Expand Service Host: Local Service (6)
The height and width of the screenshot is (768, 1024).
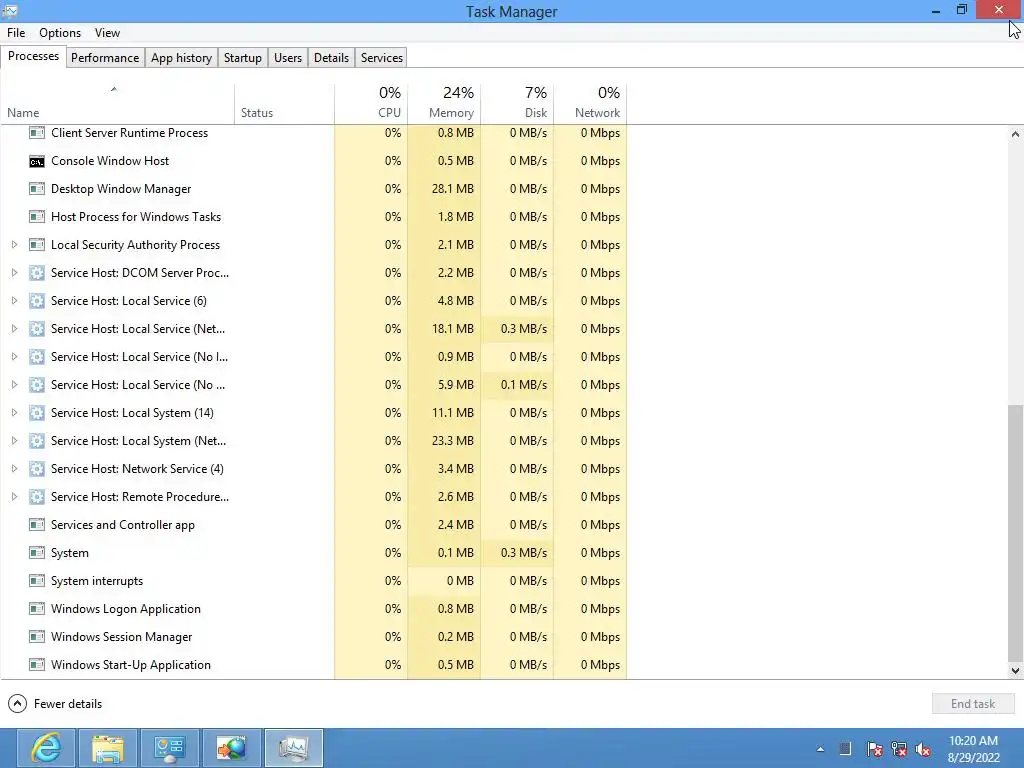coord(14,301)
